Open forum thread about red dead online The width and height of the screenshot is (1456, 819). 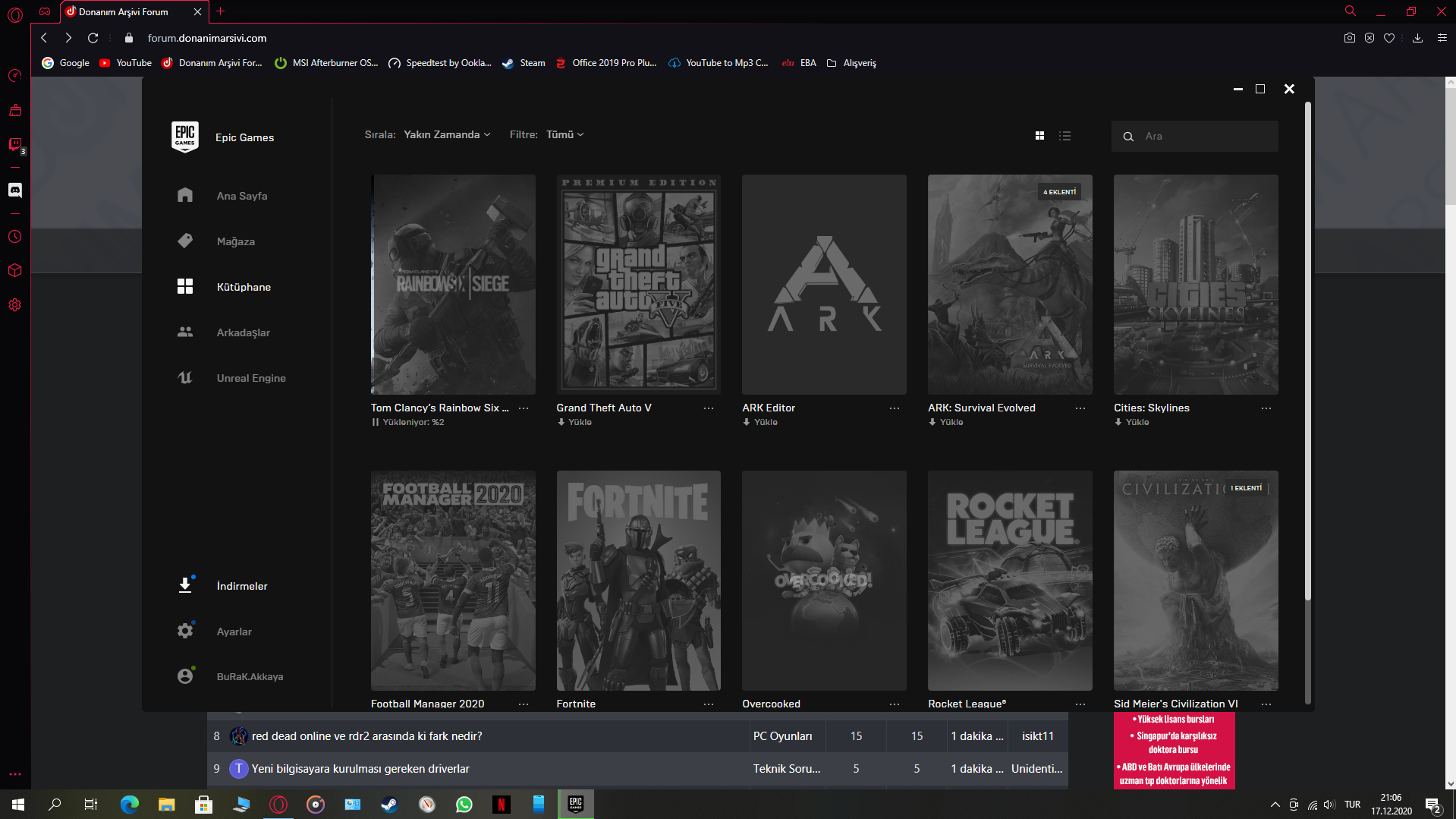pos(366,736)
